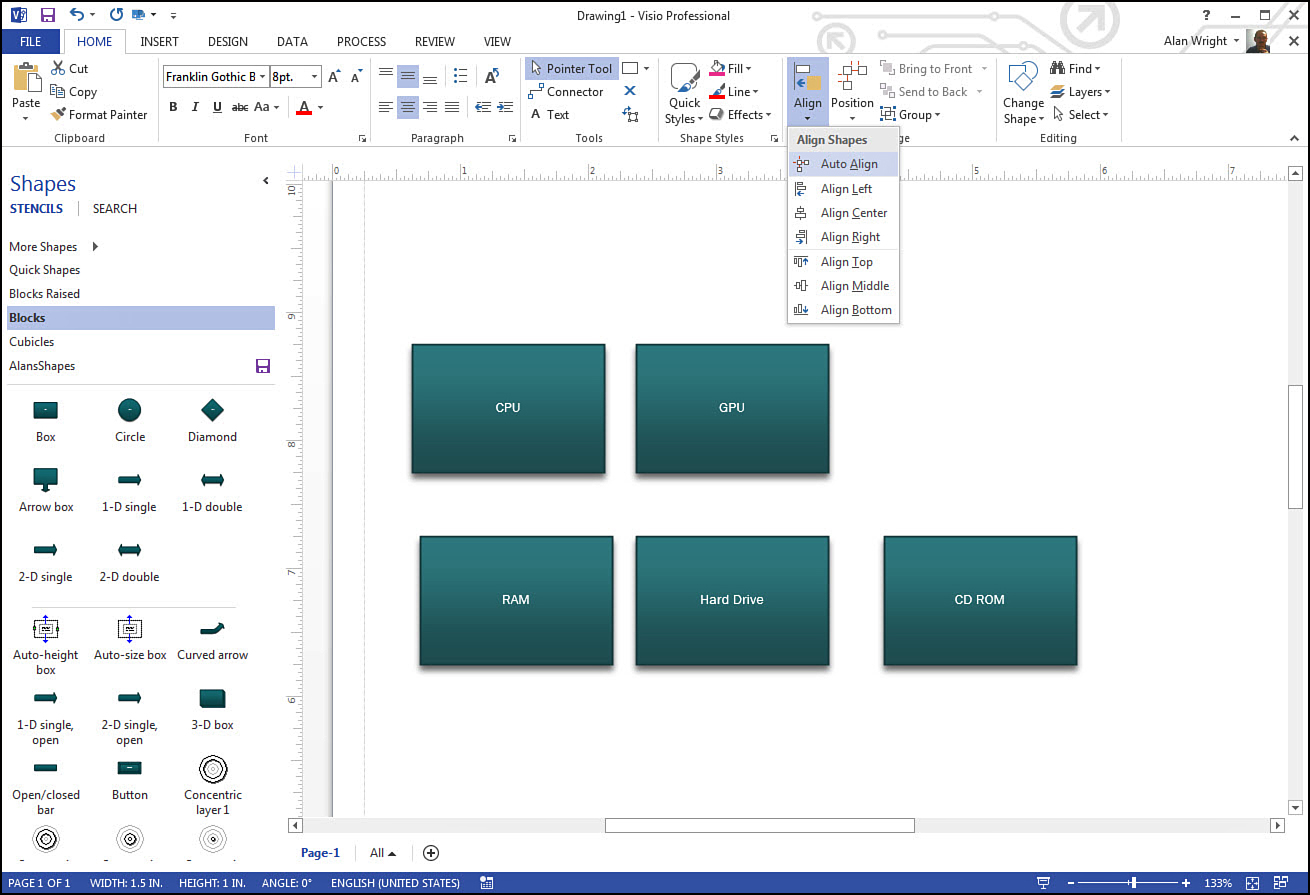Screen dimensions: 1310x895
Task: Switch to the DESIGN ribbon tab
Action: click(x=228, y=42)
